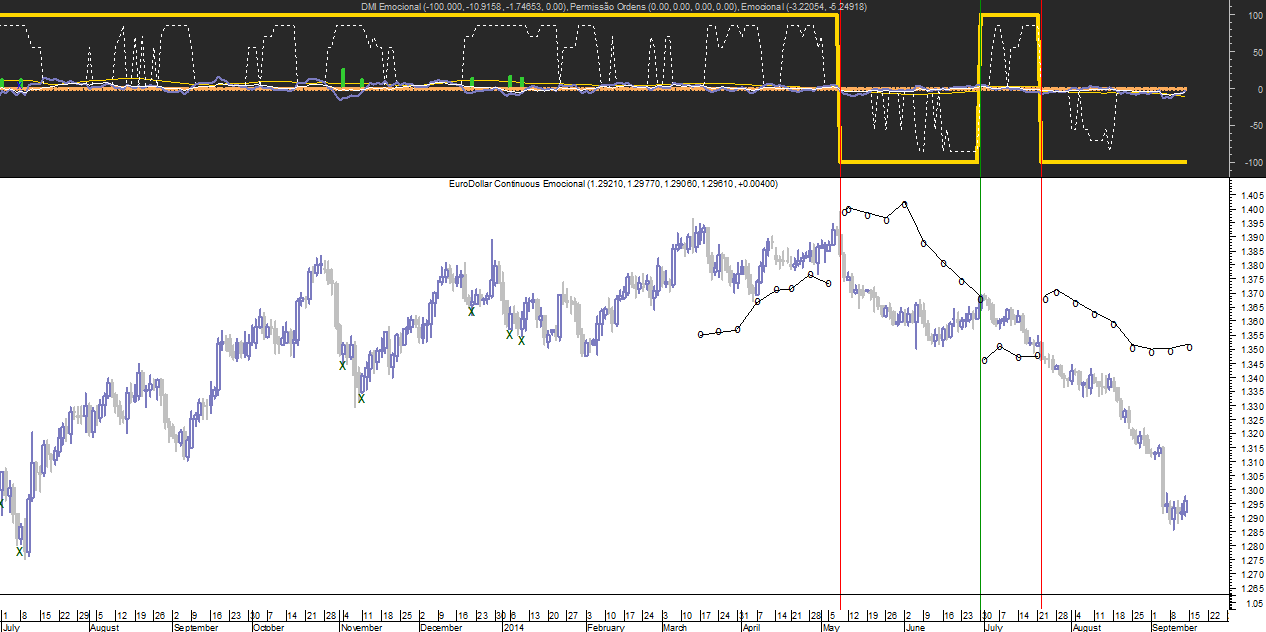Viewport: 1266px width, 632px height.
Task: Click the 2014 year label on the time axis
Action: (513, 628)
